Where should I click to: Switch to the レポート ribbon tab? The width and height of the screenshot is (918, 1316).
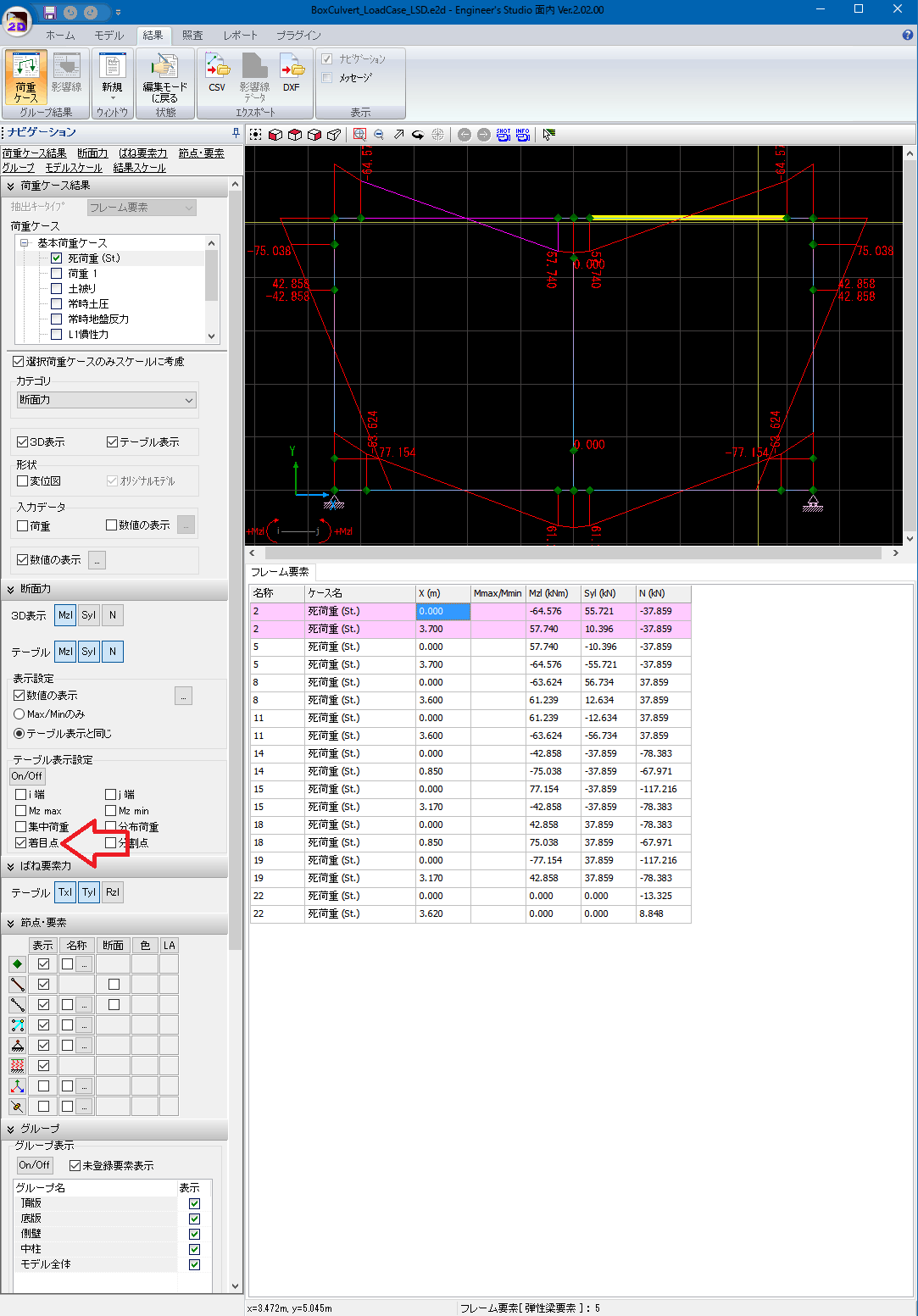pos(240,36)
